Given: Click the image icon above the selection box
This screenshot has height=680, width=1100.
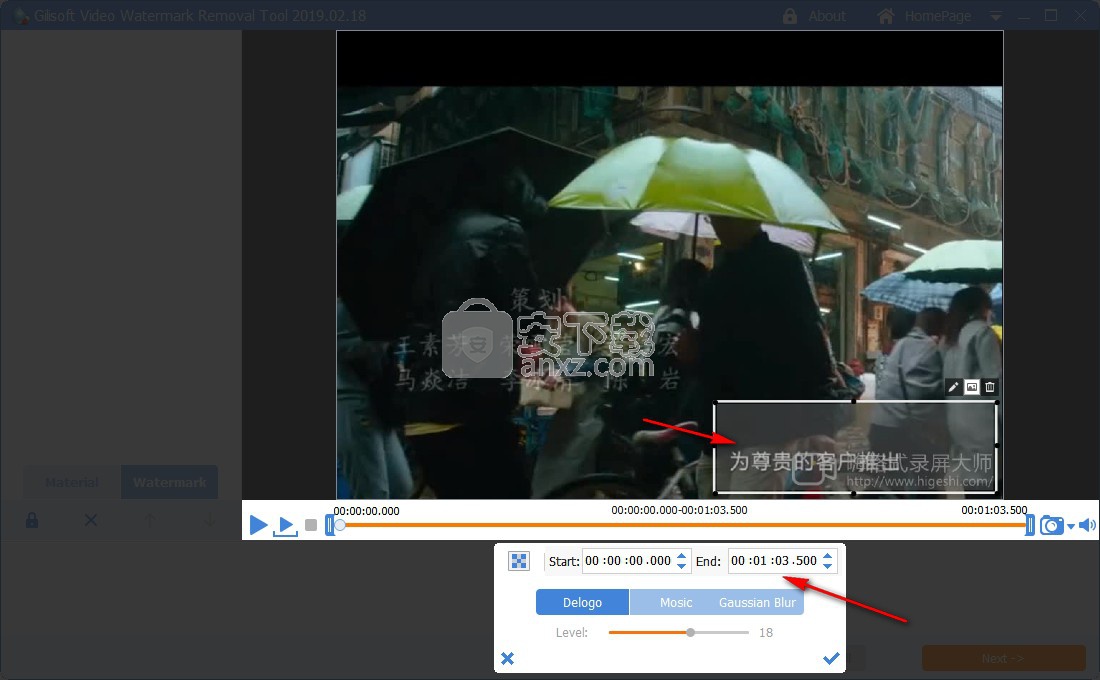Looking at the screenshot, I should [972, 387].
